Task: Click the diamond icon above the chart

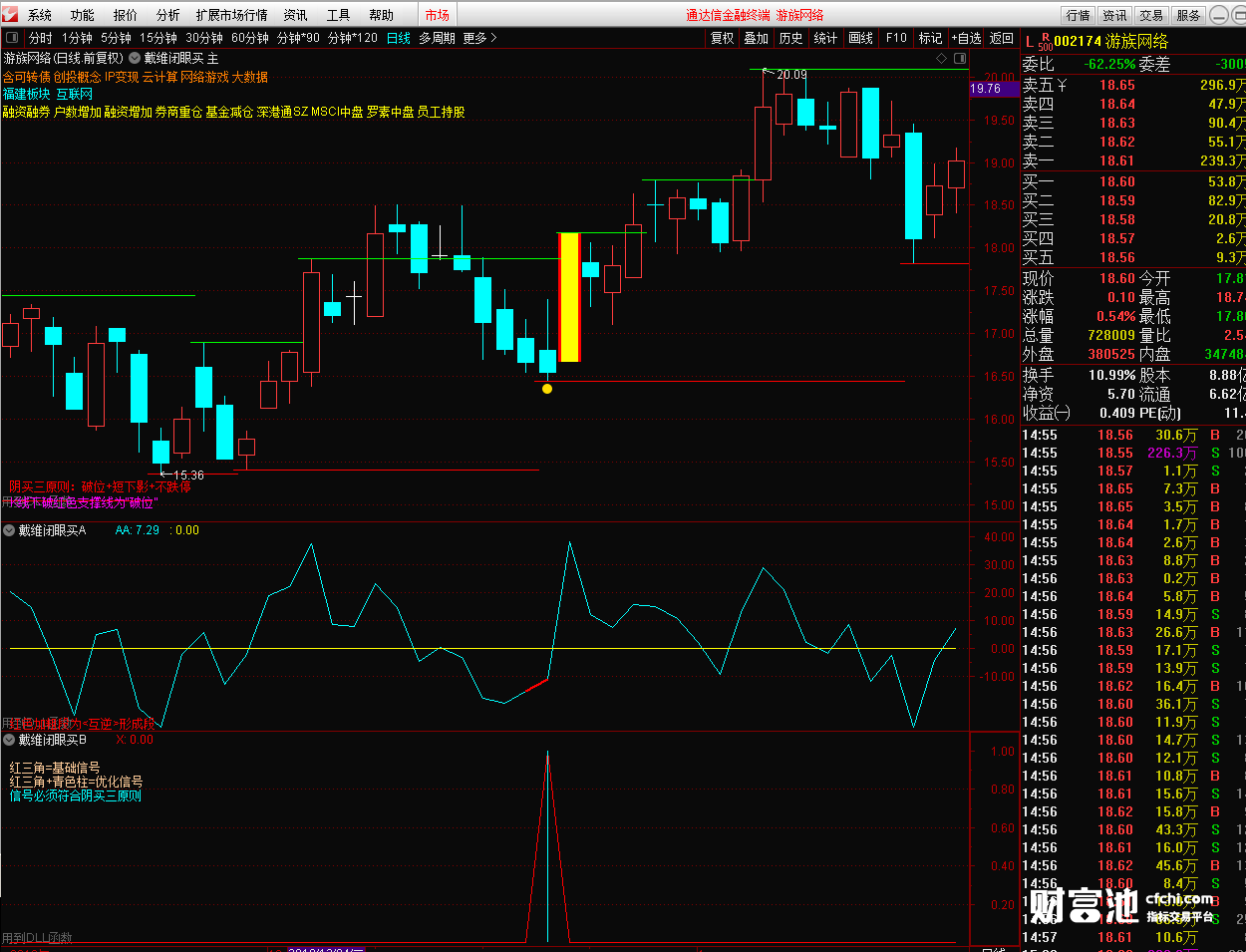Action: [x=941, y=59]
